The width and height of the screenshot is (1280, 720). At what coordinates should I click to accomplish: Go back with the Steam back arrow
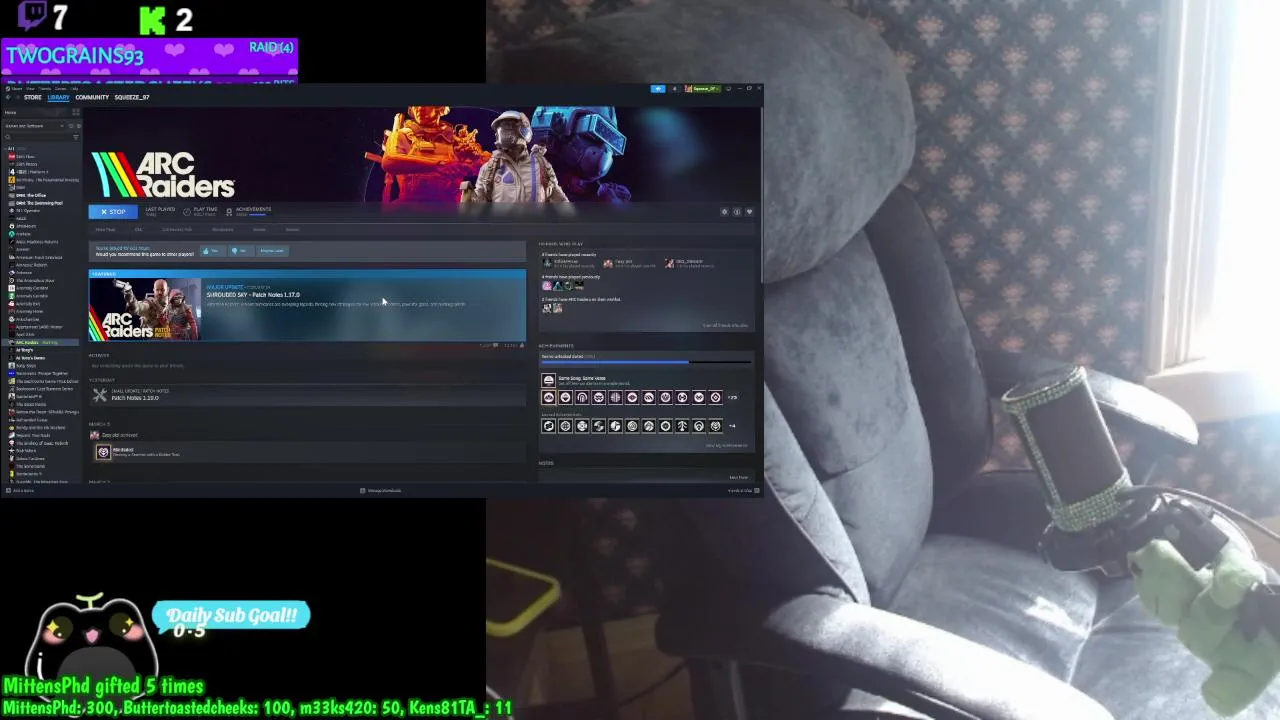tap(8, 97)
